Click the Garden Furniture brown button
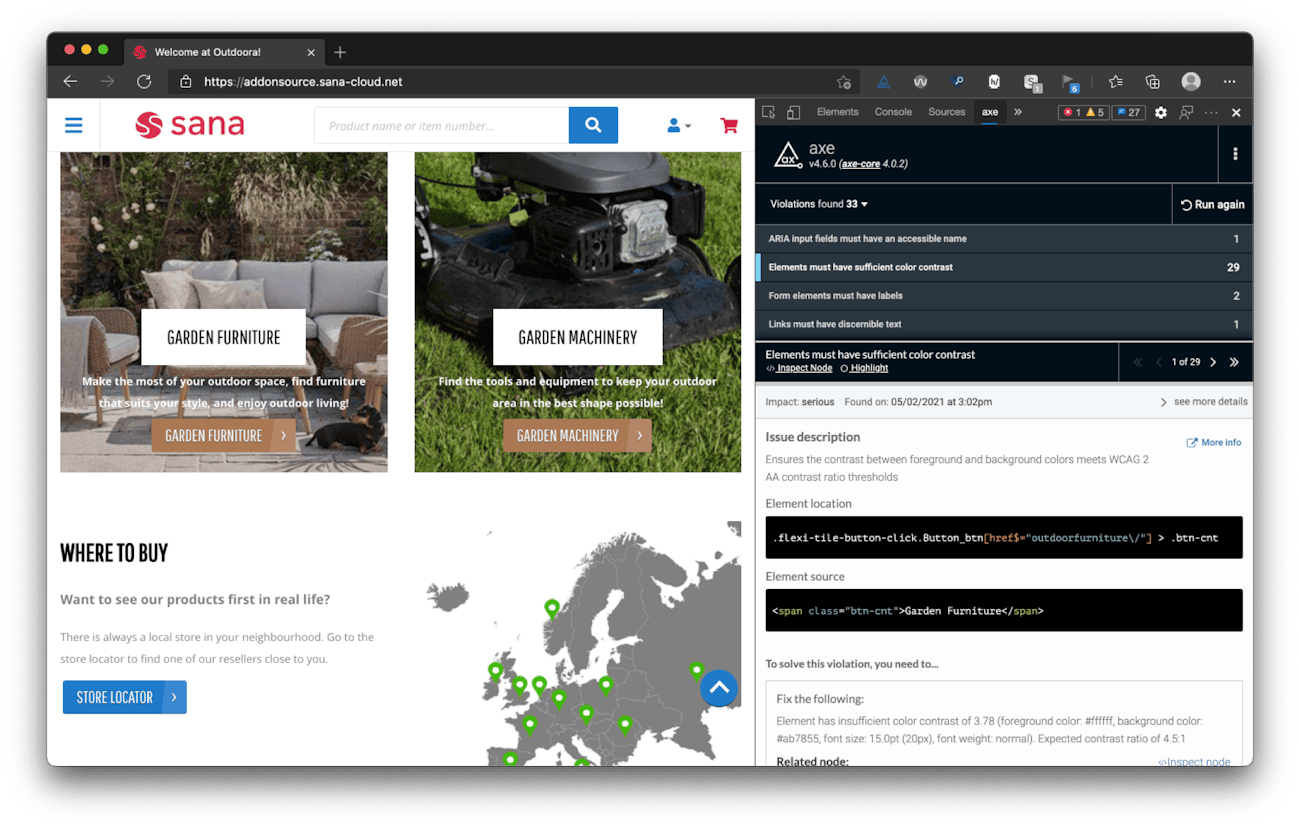Viewport: 1300px width, 828px height. point(224,436)
